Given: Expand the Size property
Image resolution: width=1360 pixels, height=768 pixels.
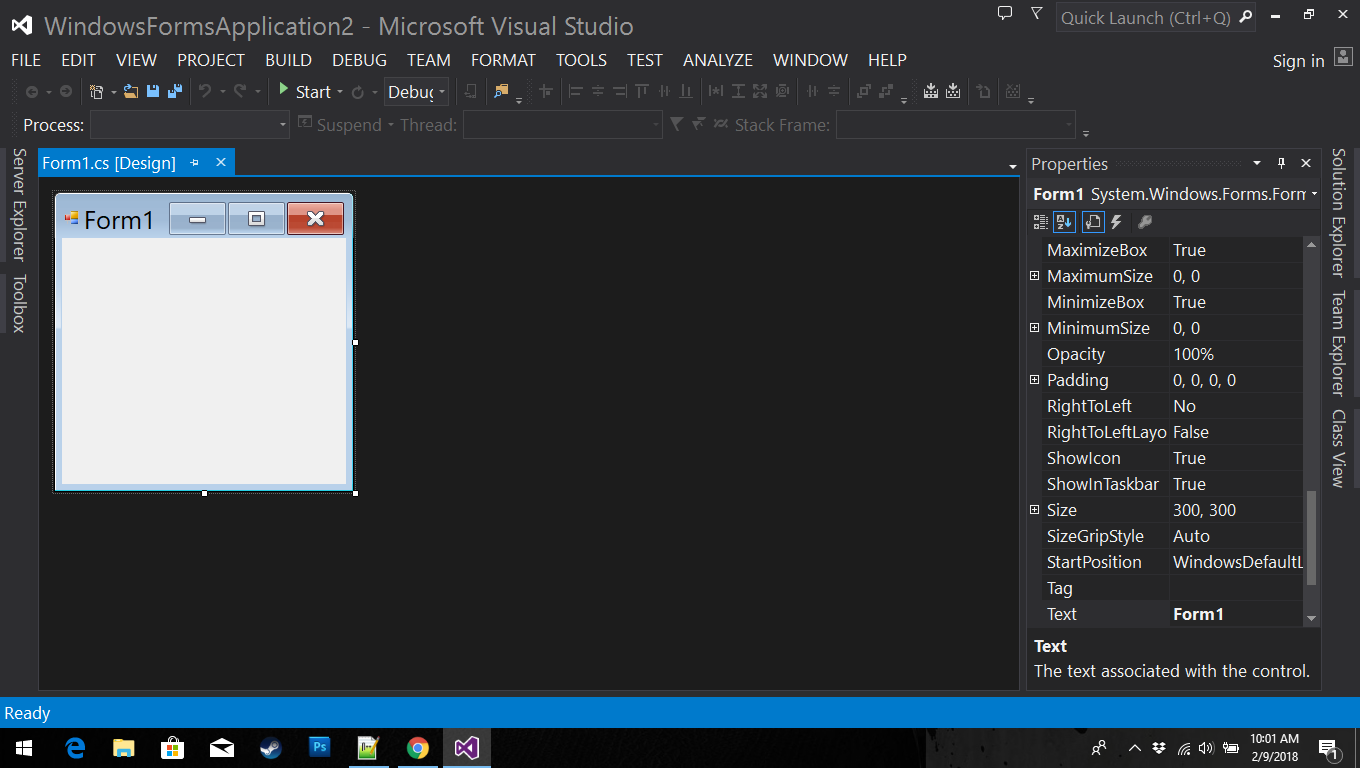Looking at the screenshot, I should pyautogui.click(x=1035, y=509).
